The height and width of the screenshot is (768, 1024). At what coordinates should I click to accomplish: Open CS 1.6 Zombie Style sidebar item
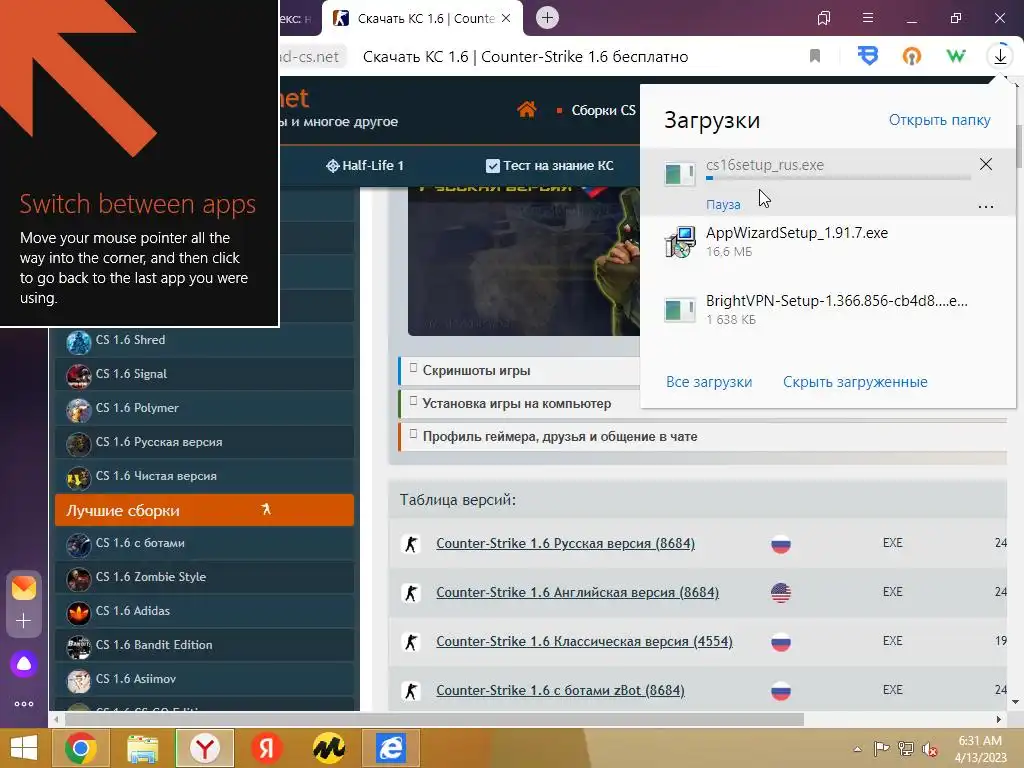pyautogui.click(x=204, y=577)
